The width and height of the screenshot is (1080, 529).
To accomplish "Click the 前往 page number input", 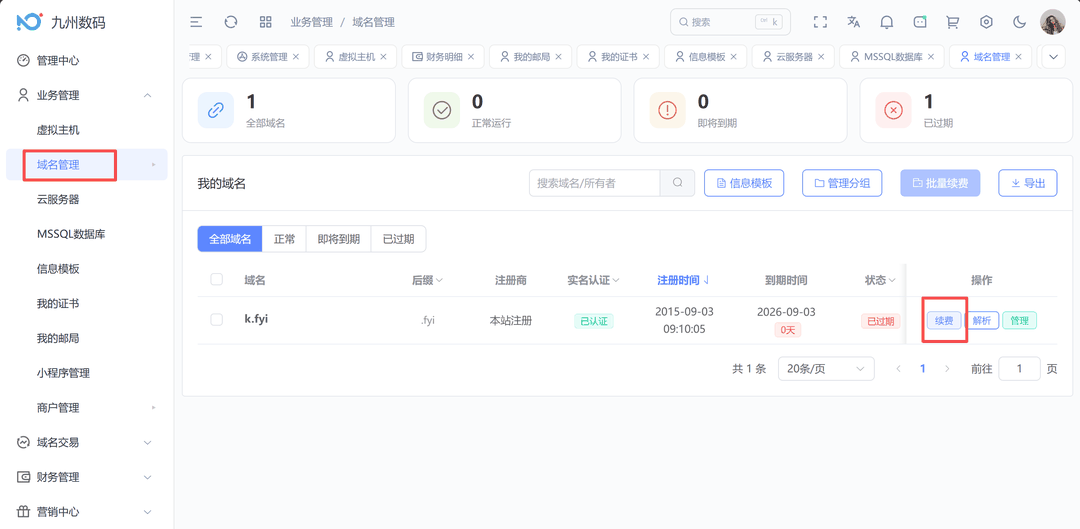I will 1019,369.
